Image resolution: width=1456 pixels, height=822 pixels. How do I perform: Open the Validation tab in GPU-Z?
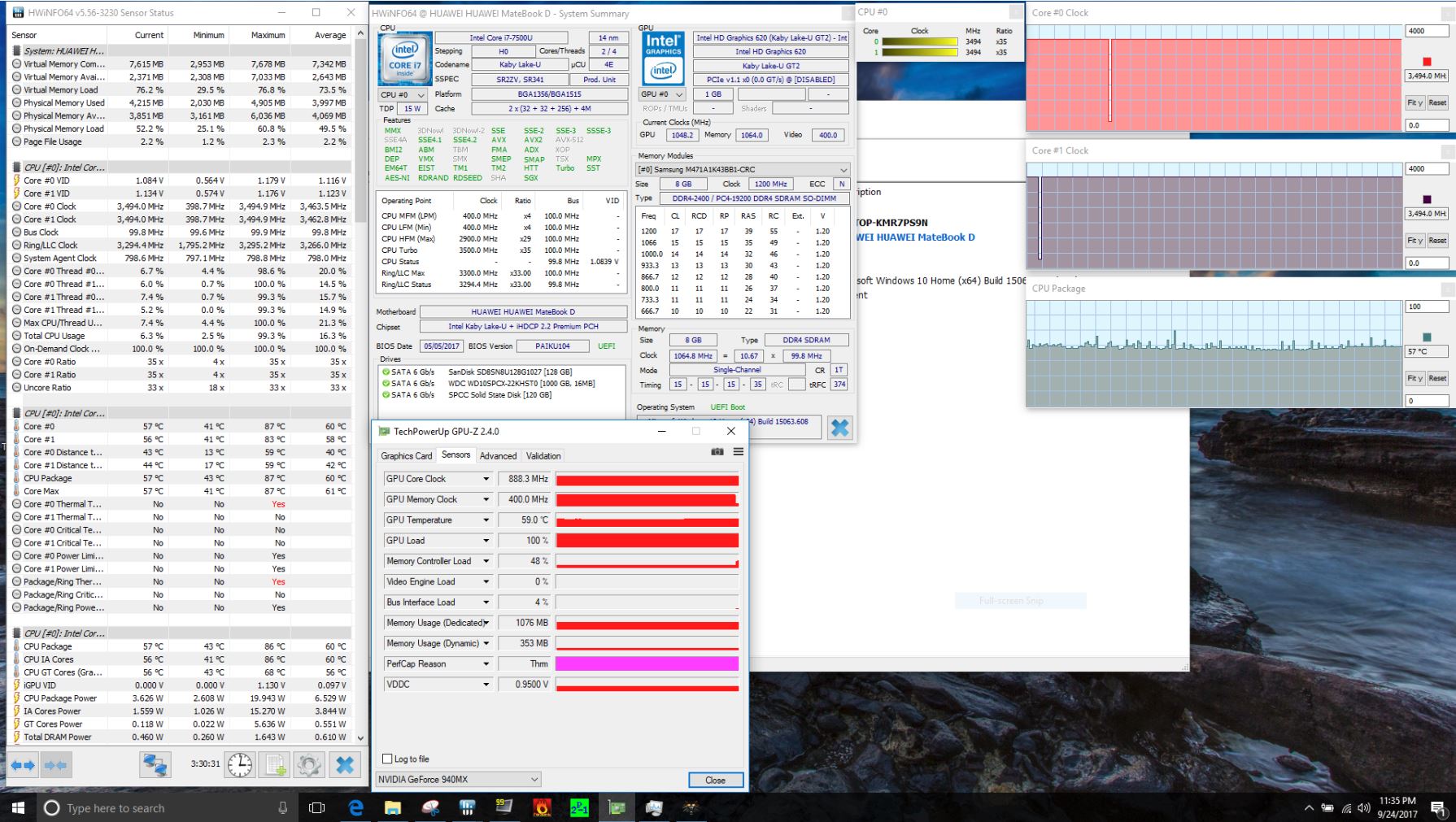[x=543, y=456]
